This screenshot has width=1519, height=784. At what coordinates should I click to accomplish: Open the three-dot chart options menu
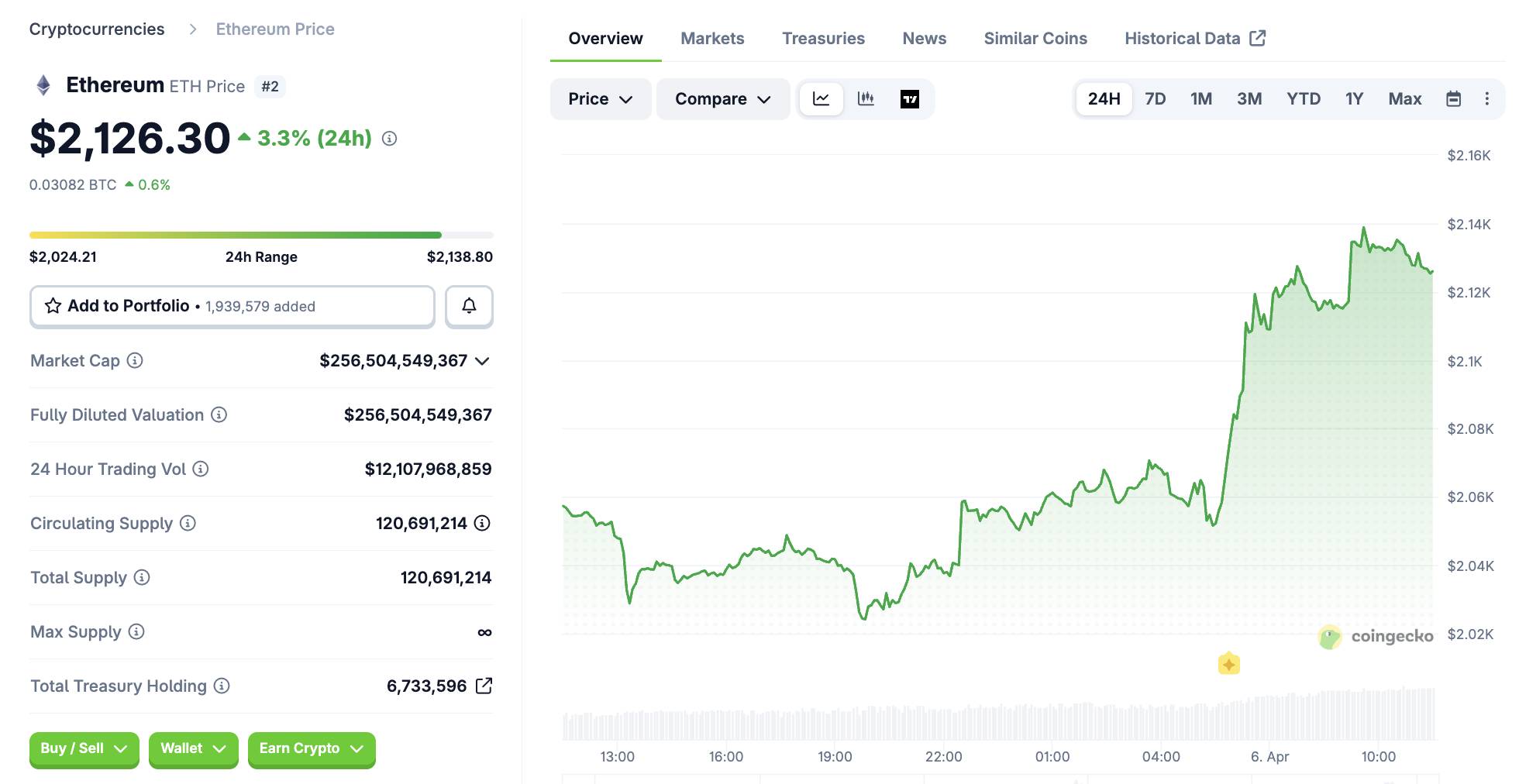tap(1487, 98)
